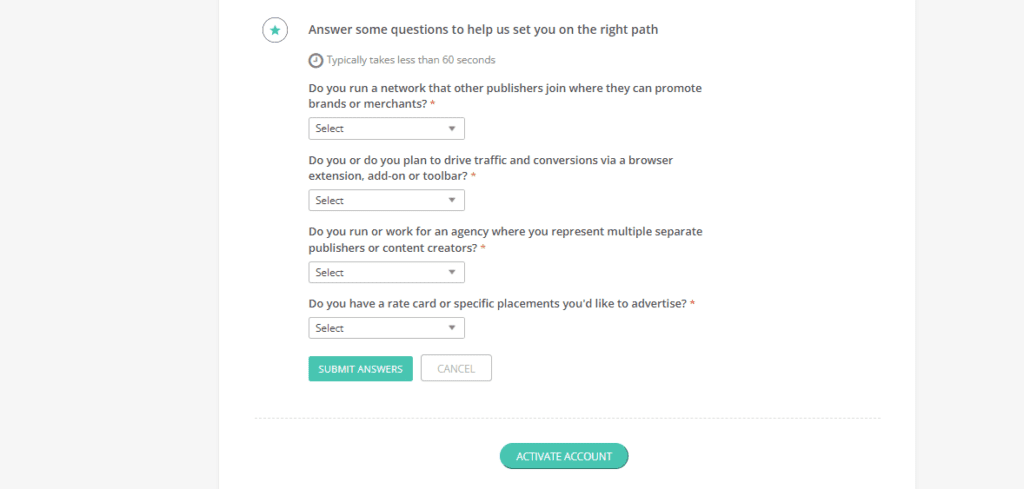The width and height of the screenshot is (1024, 489).
Task: Click the 'Typically takes less than 60 seconds' text
Action: (x=410, y=60)
